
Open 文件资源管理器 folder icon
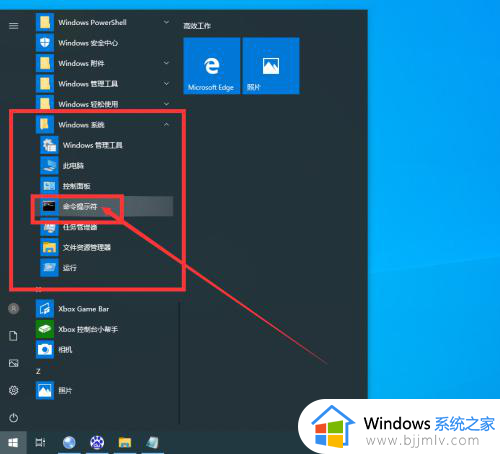pyautogui.click(x=49, y=247)
